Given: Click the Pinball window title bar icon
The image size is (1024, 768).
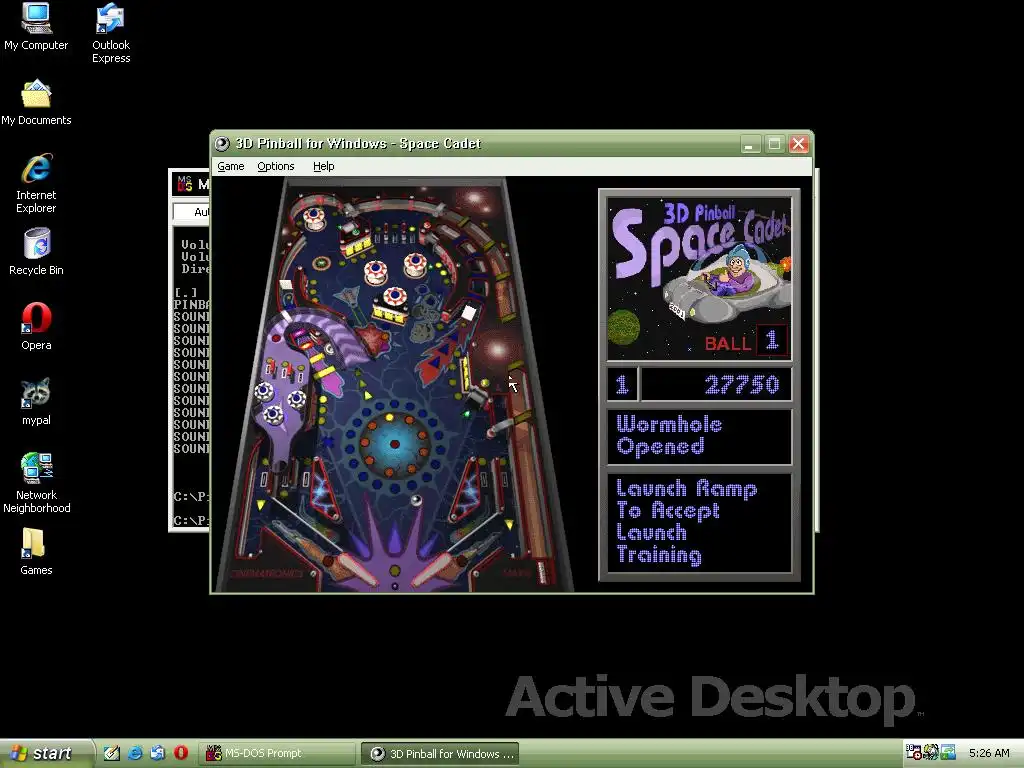Looking at the screenshot, I should click(x=223, y=144).
